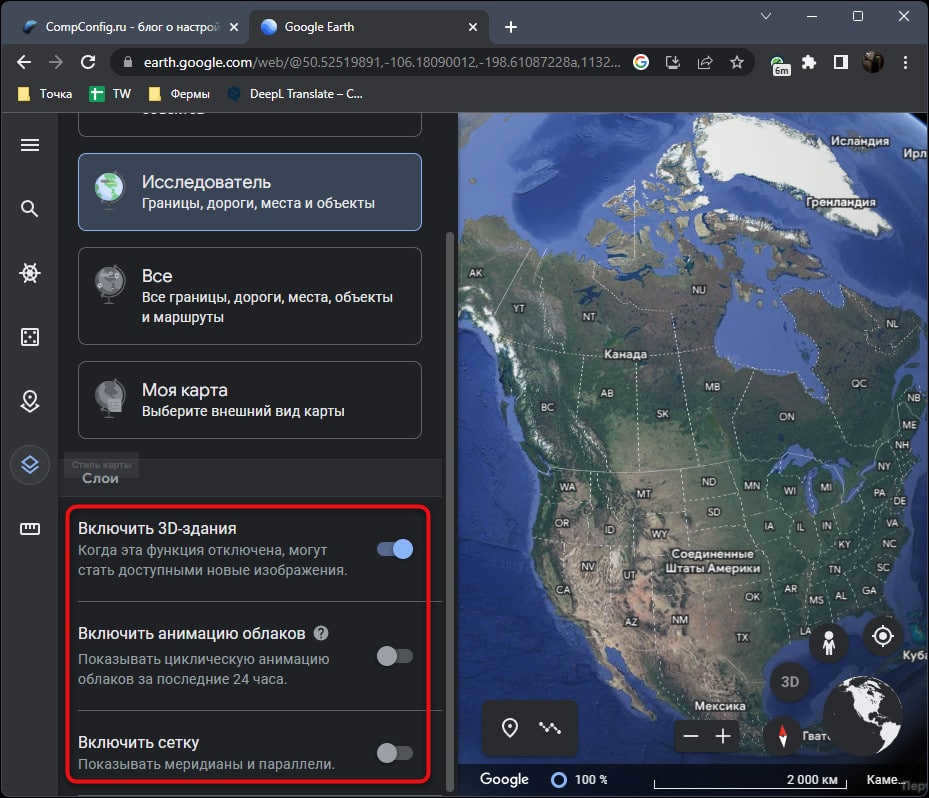Viewport: 929px width, 798px height.
Task: Reload the current page
Action: (x=88, y=62)
